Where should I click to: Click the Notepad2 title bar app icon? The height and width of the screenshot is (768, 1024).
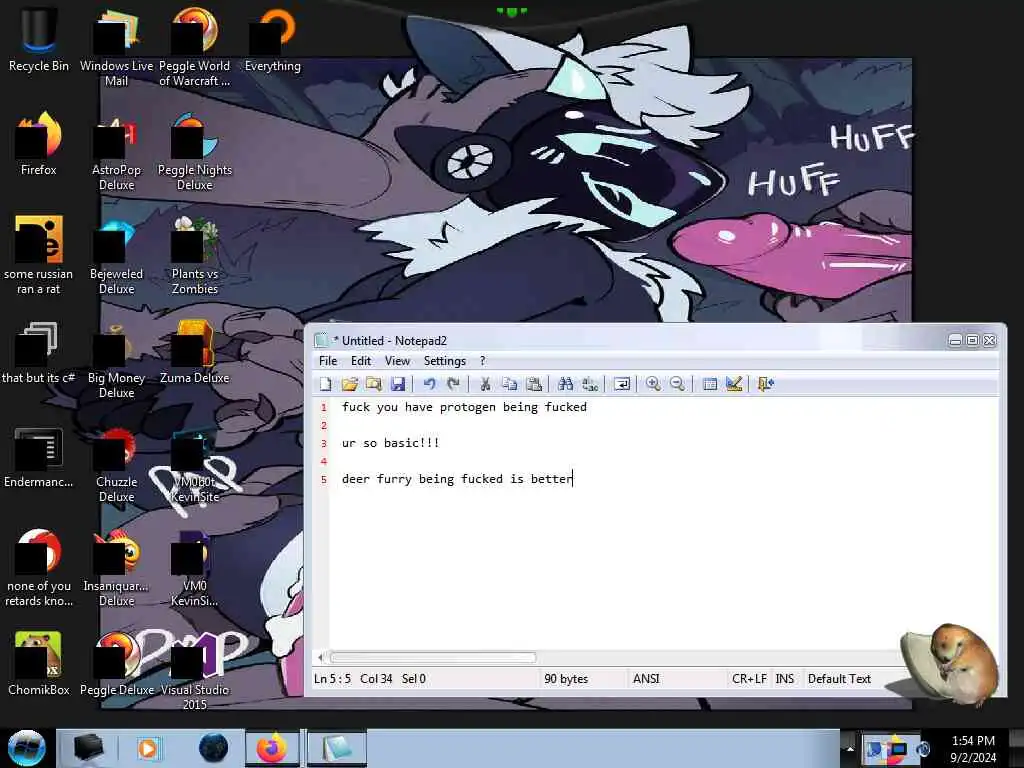[x=321, y=340]
